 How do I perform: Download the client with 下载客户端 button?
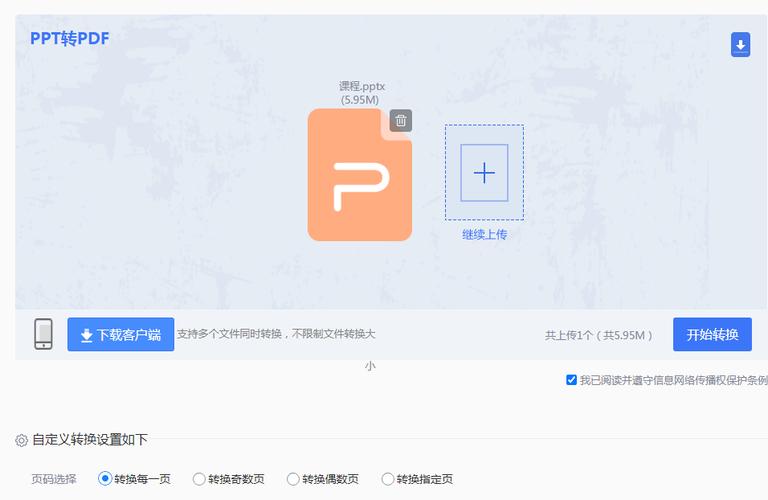click(x=120, y=334)
